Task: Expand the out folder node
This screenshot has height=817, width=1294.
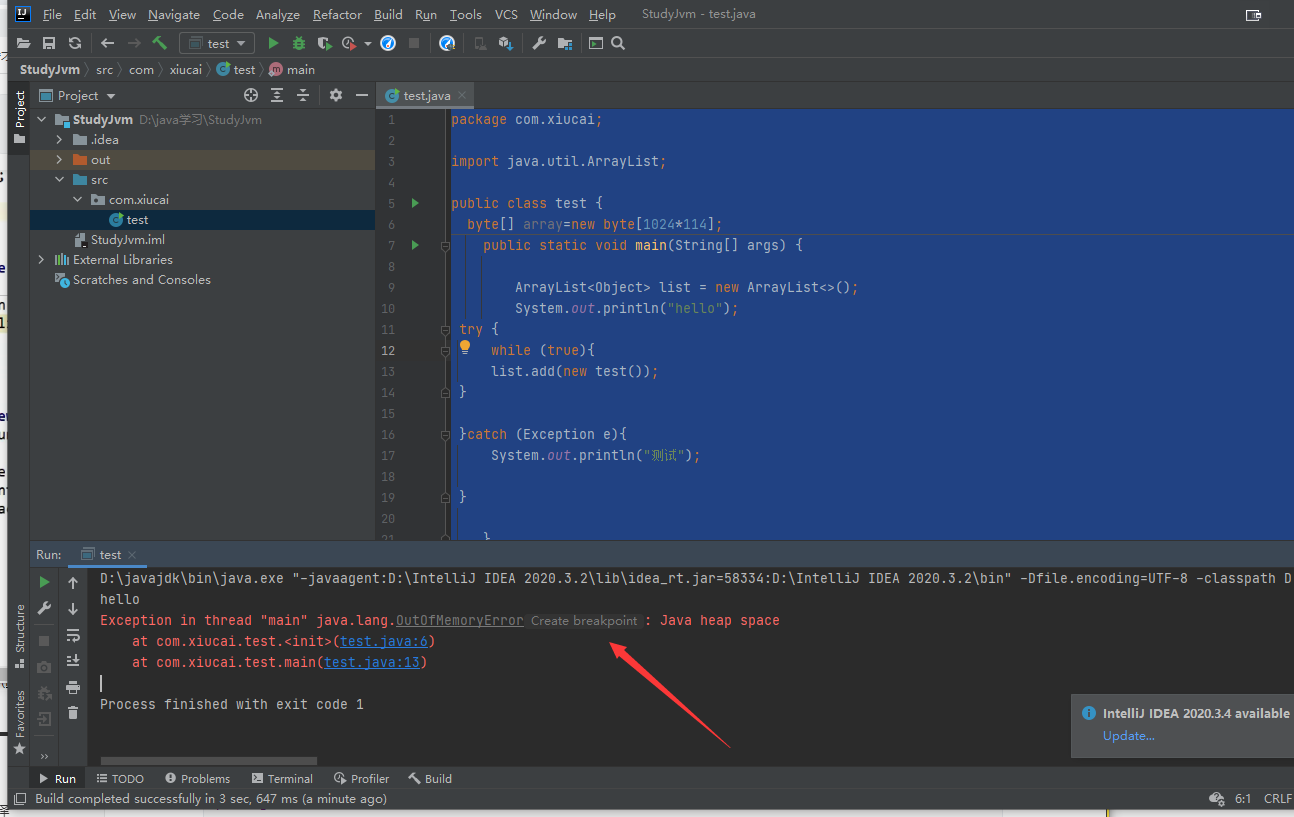Action: [60, 159]
